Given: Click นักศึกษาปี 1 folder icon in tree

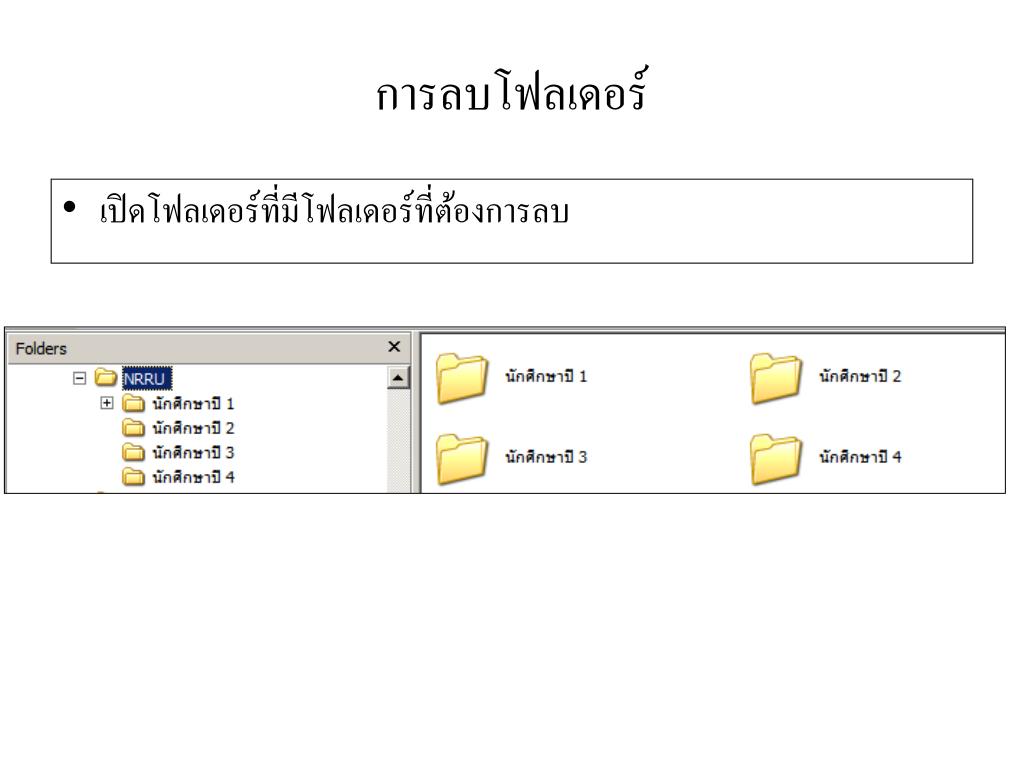Looking at the screenshot, I should [134, 404].
